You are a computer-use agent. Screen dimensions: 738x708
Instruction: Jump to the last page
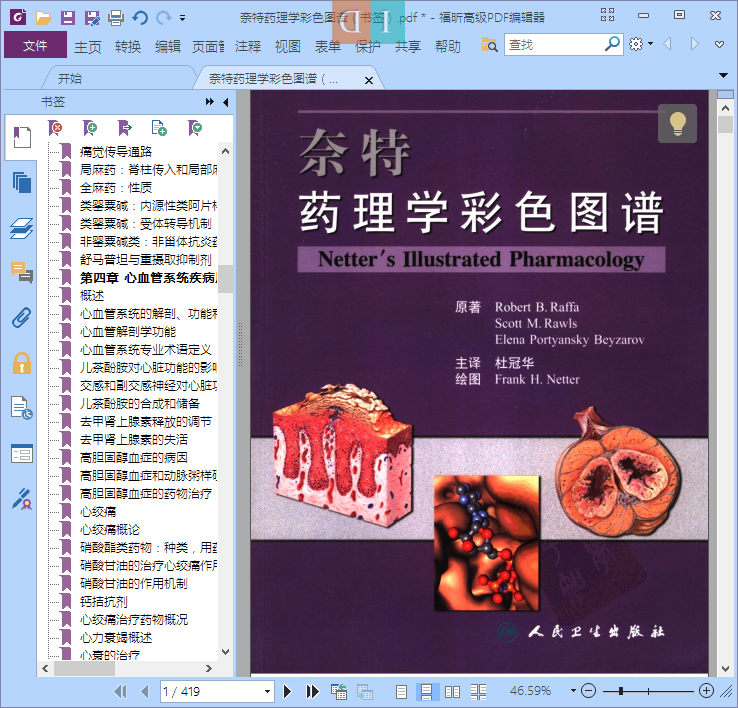(x=312, y=692)
